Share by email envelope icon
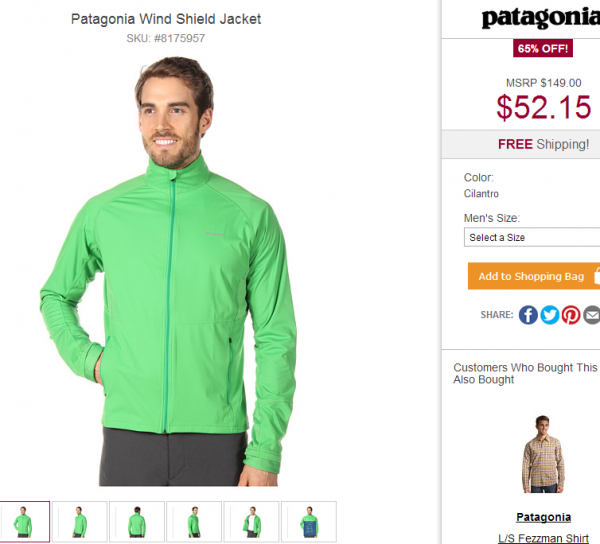This screenshot has width=600, height=544. point(592,315)
